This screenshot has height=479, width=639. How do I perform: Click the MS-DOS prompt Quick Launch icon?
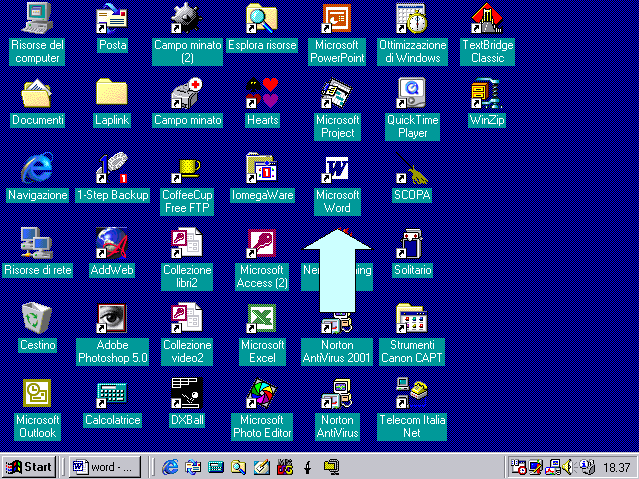coord(285,467)
